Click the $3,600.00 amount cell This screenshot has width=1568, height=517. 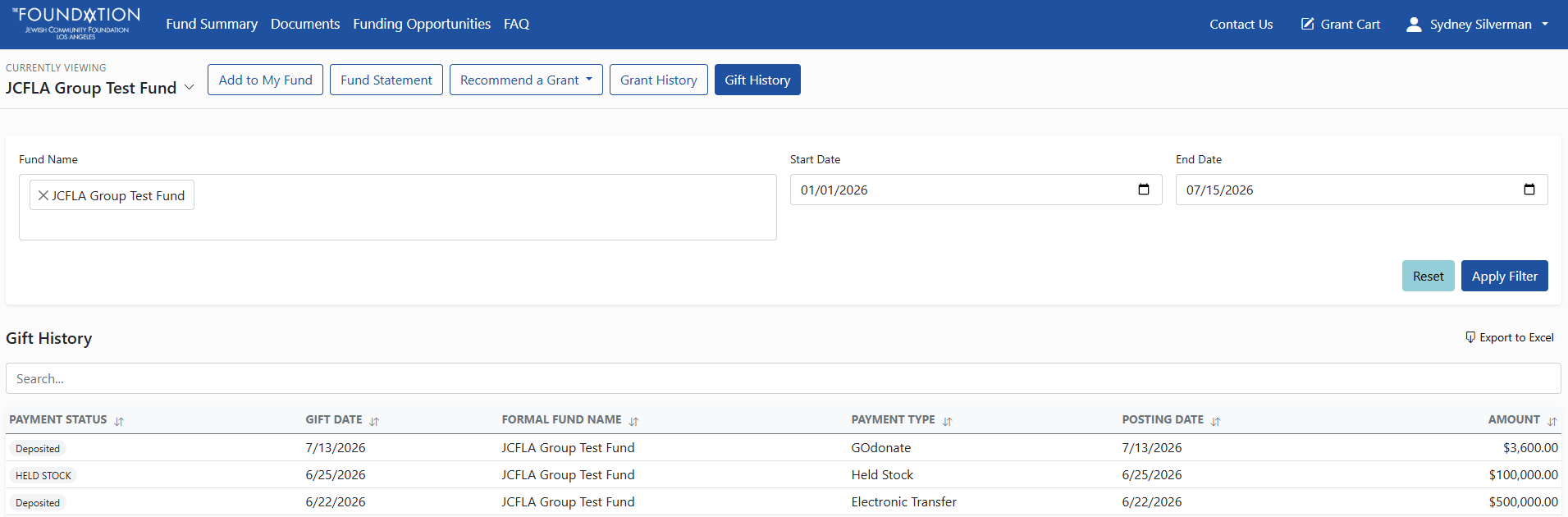1530,447
